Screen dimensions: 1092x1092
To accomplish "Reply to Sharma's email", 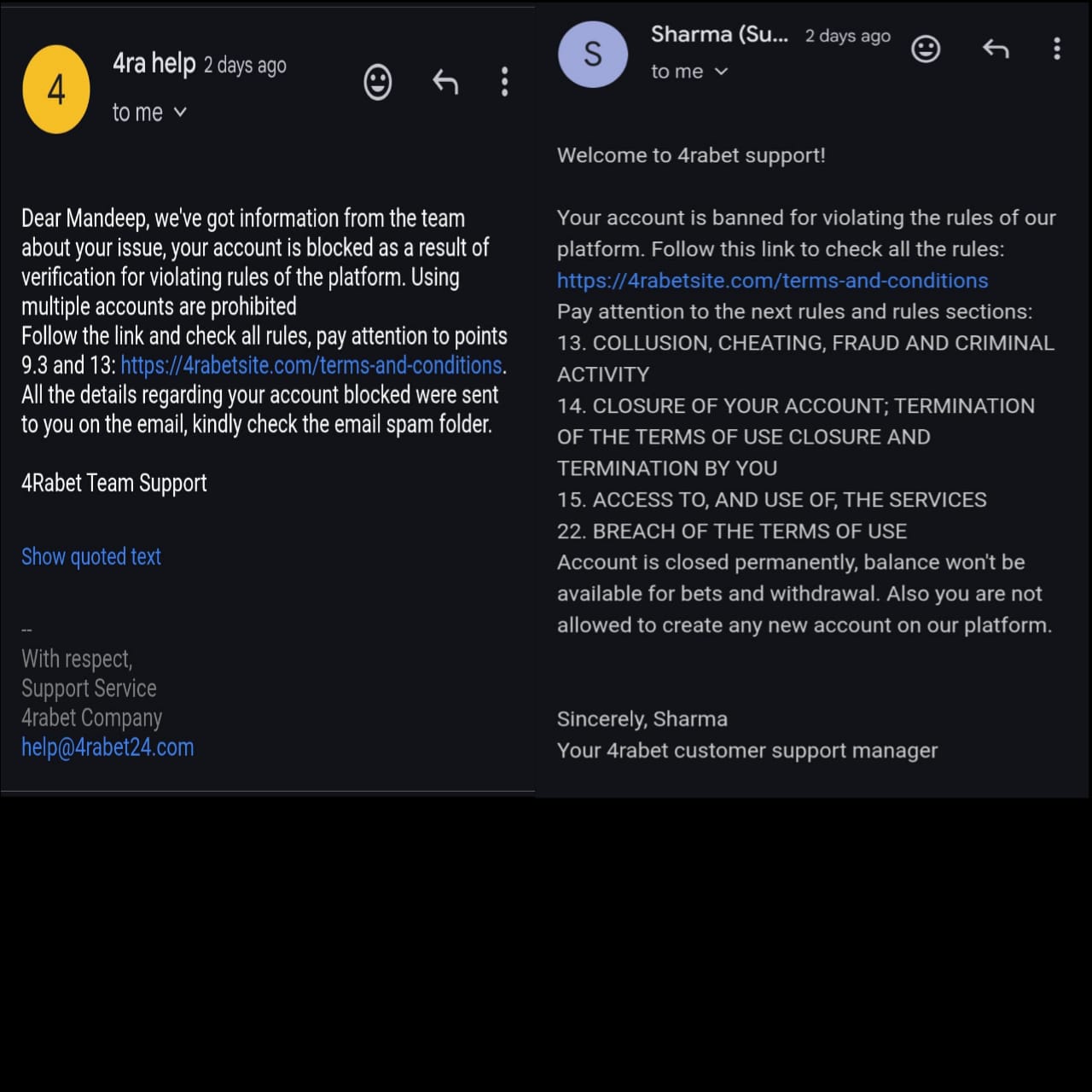I will (x=996, y=49).
